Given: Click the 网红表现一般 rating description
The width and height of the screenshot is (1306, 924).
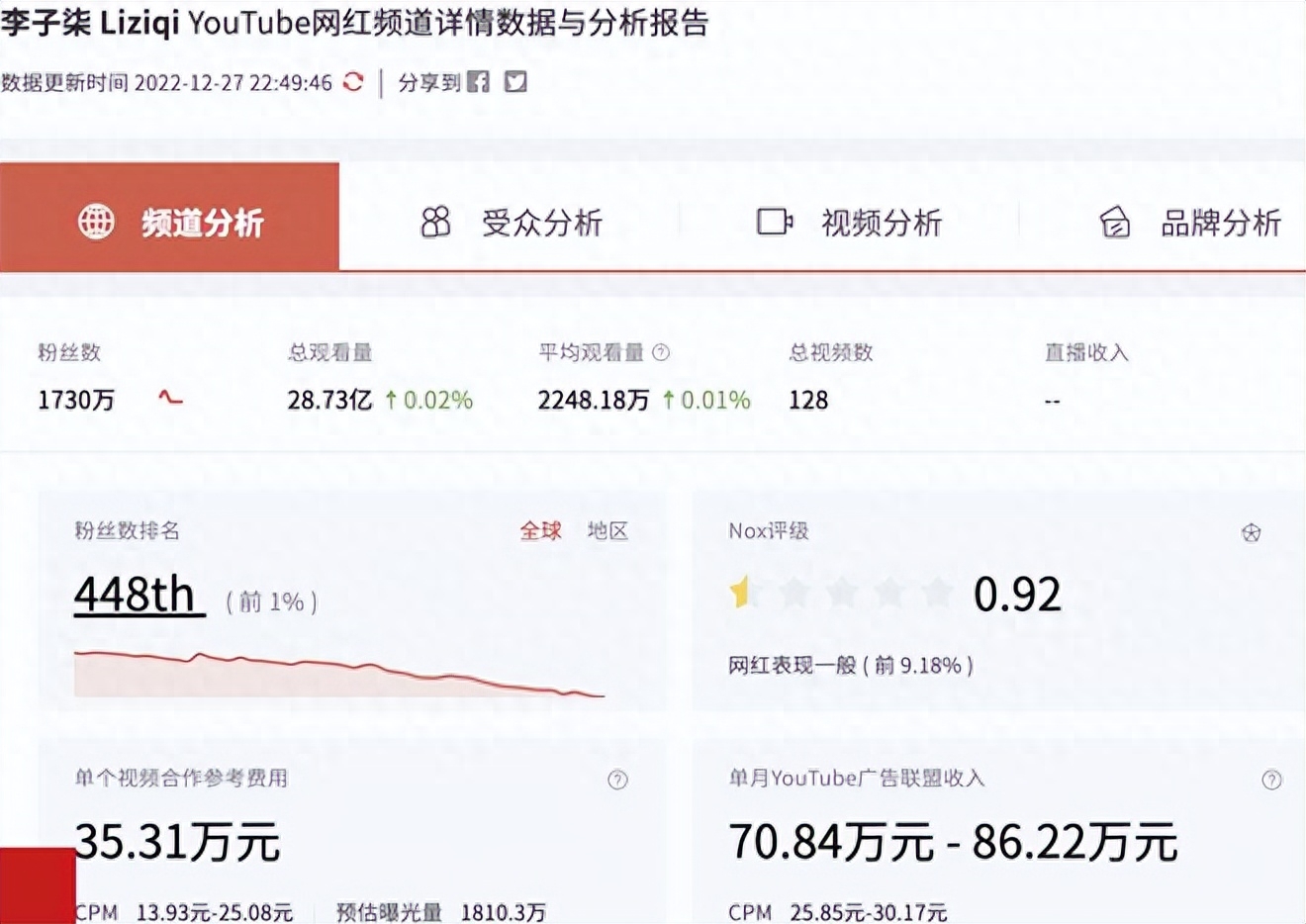Looking at the screenshot, I should coord(851,665).
